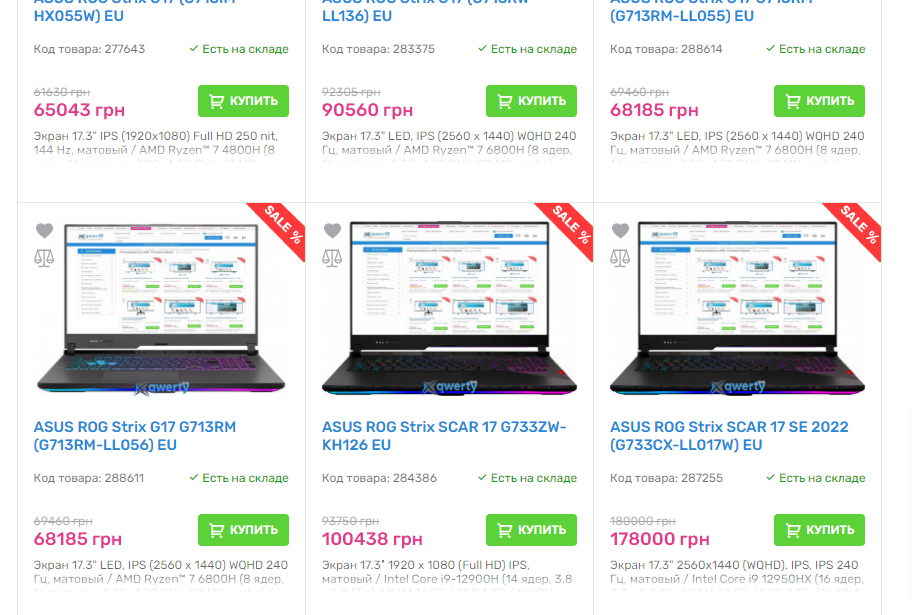Image resolution: width=912 pixels, height=615 pixels.
Task: Click compare scales icon for SCAR 17 SE 2022
Action: (620, 258)
